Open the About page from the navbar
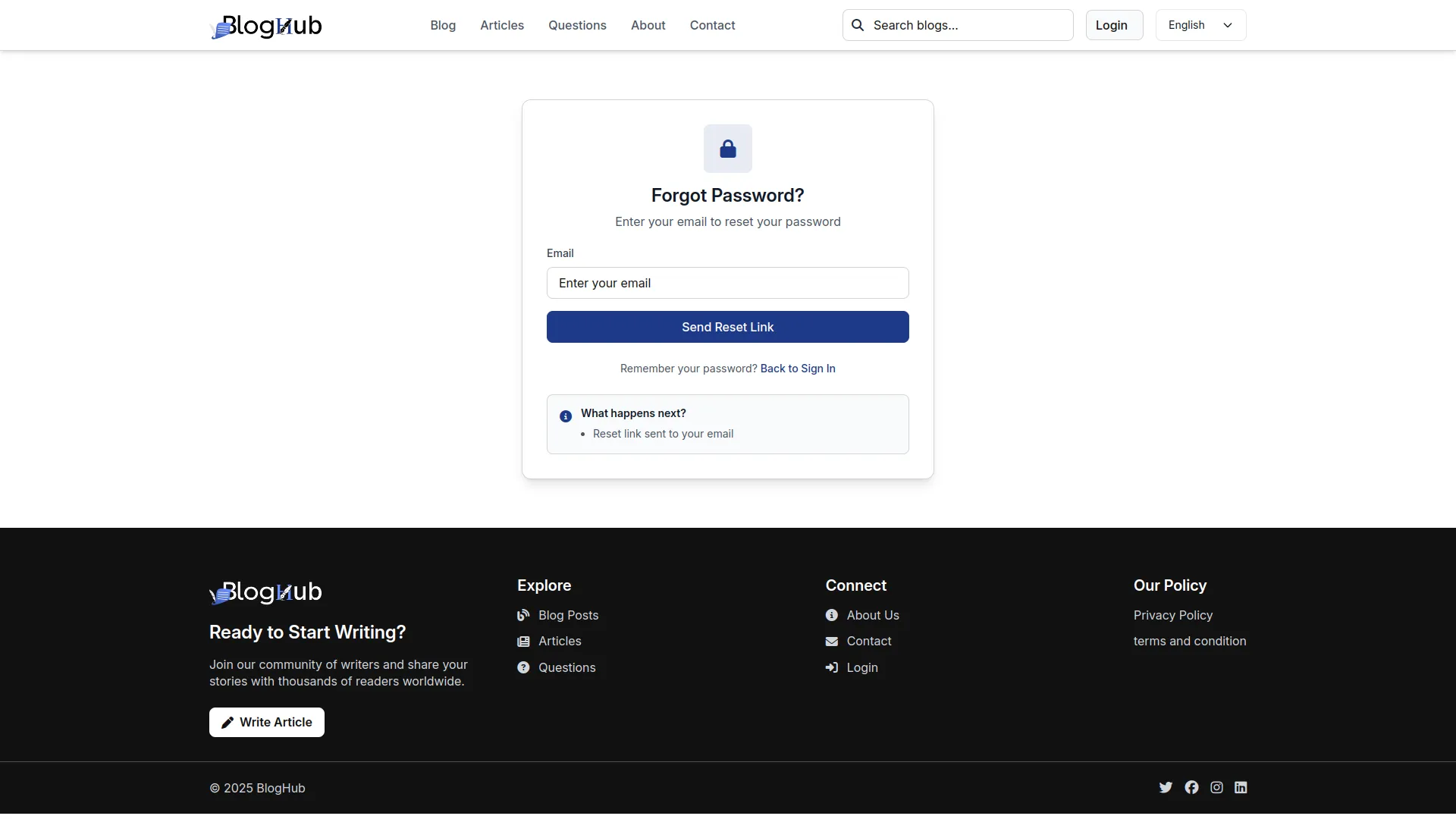This screenshot has width=1456, height=819. [x=648, y=25]
